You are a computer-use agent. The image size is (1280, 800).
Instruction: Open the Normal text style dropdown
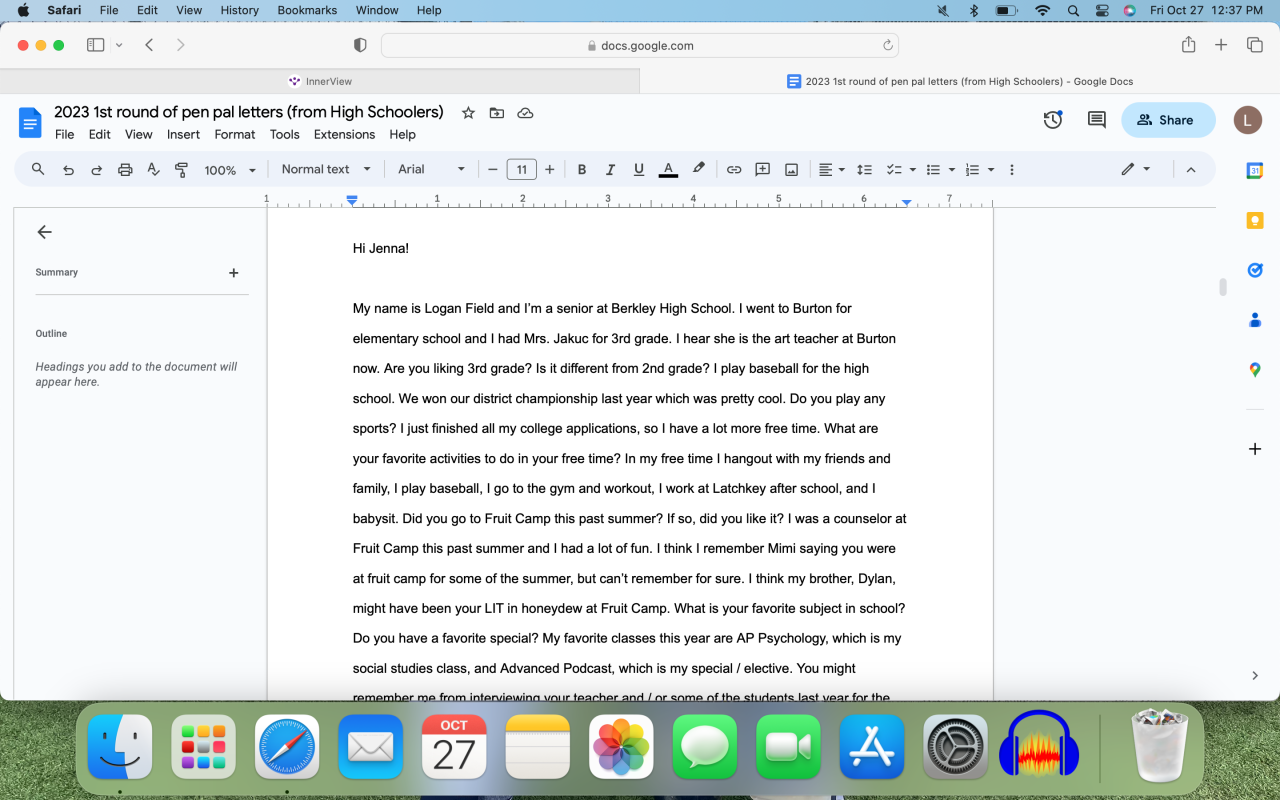(326, 169)
